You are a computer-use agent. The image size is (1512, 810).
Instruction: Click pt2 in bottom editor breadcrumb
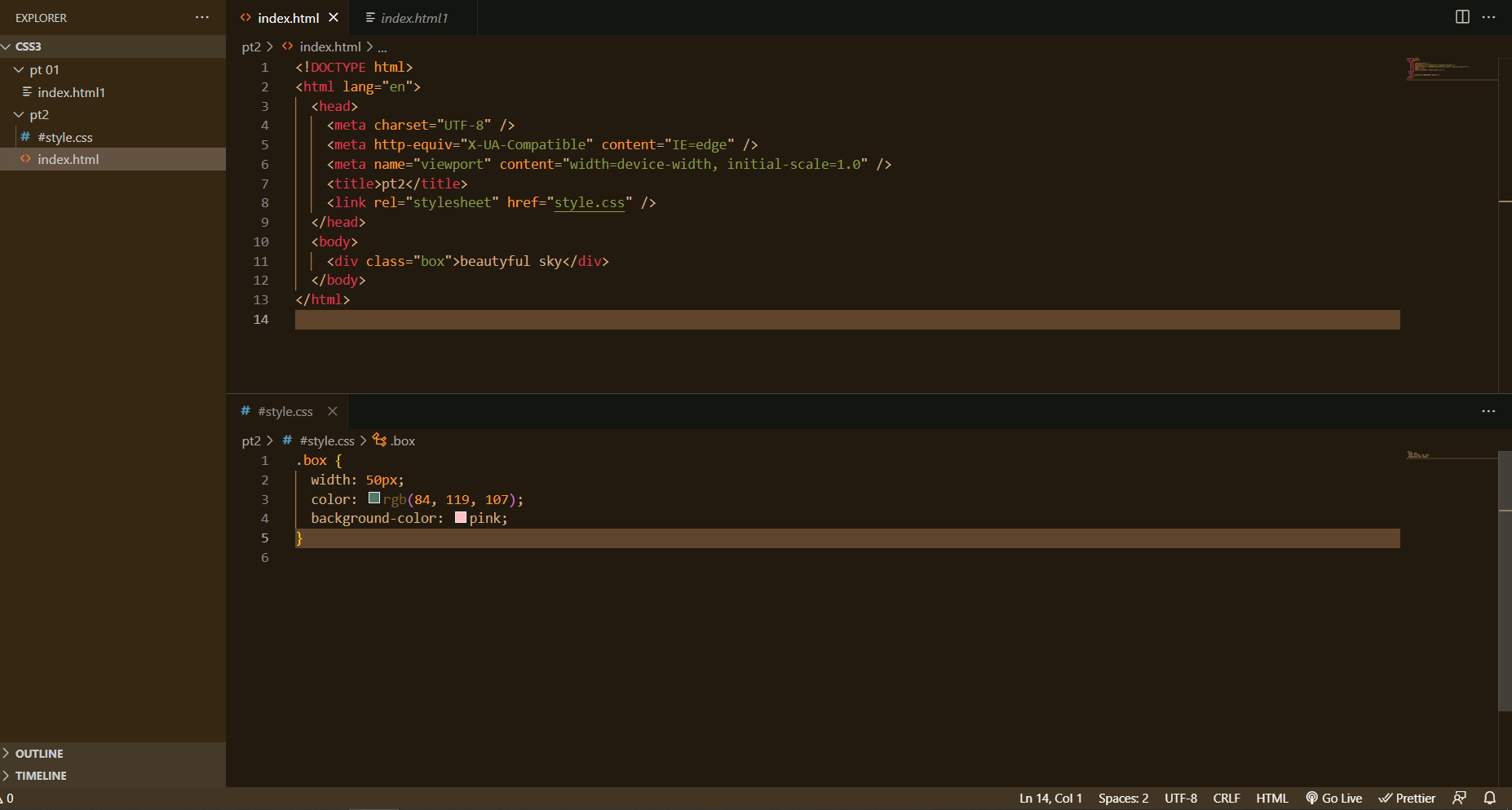point(251,440)
